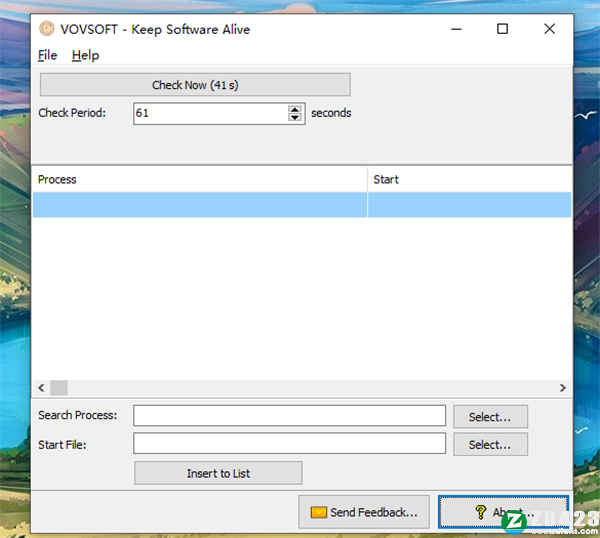Click the horizontal scrollbar thumb
The width and height of the screenshot is (600, 538).
tap(59, 388)
